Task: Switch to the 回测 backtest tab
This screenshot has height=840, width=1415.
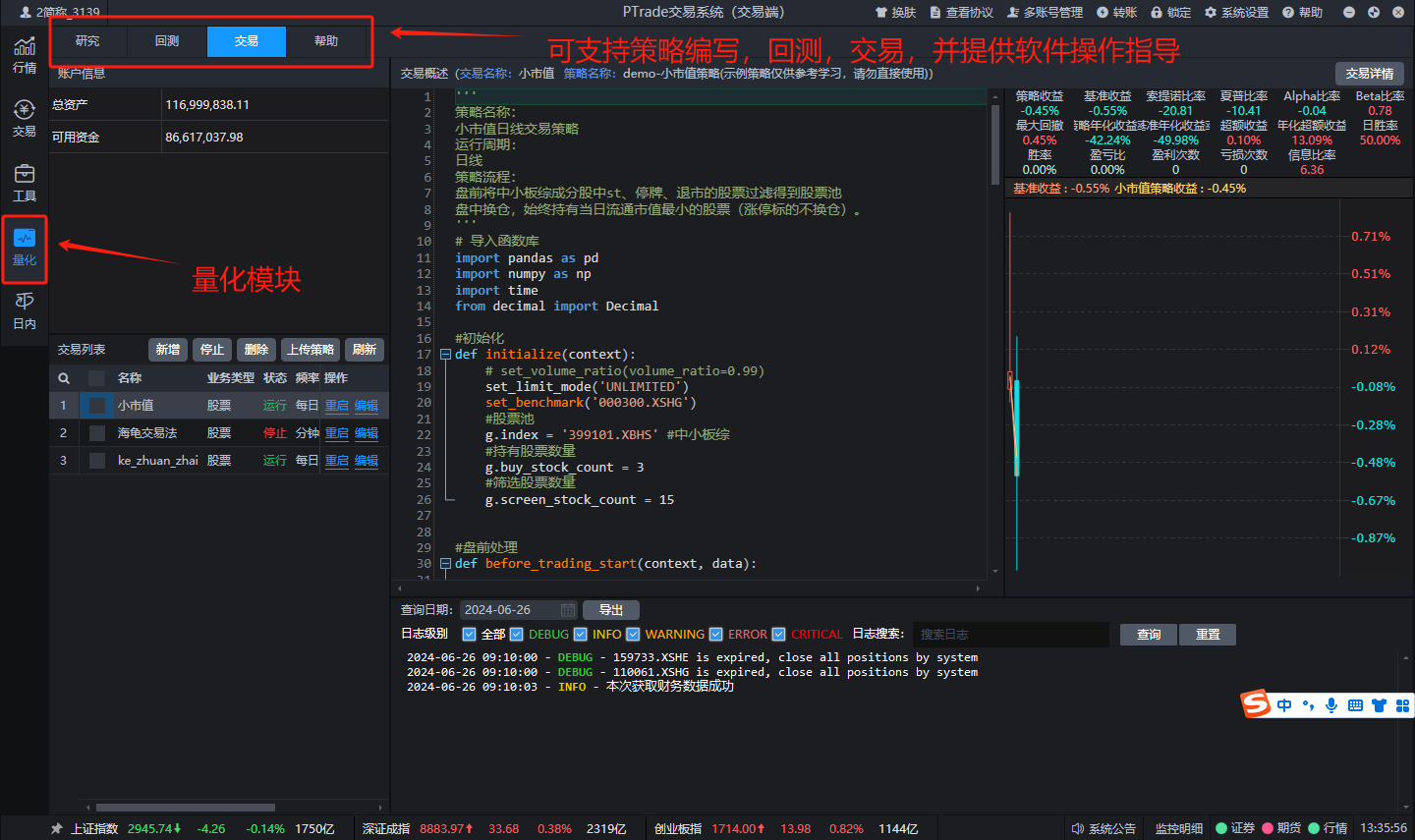Action: click(167, 41)
